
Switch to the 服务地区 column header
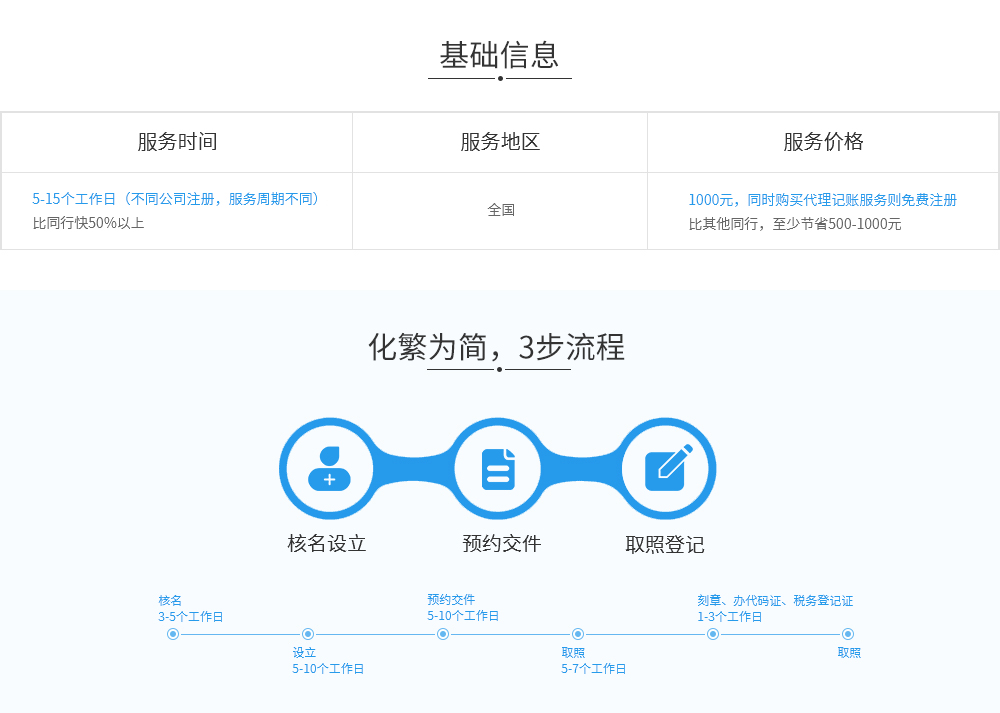(500, 142)
